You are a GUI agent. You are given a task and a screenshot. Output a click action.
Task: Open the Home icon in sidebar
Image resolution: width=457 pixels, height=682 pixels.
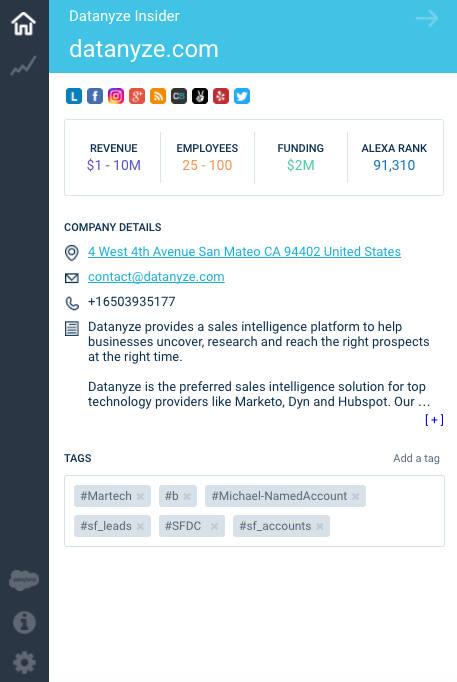click(23, 23)
